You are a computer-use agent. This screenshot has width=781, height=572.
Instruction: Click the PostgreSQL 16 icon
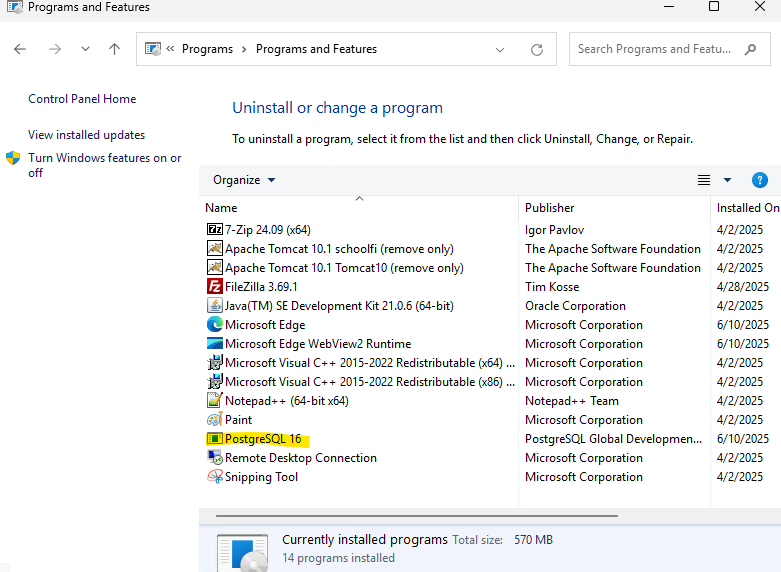(x=215, y=438)
